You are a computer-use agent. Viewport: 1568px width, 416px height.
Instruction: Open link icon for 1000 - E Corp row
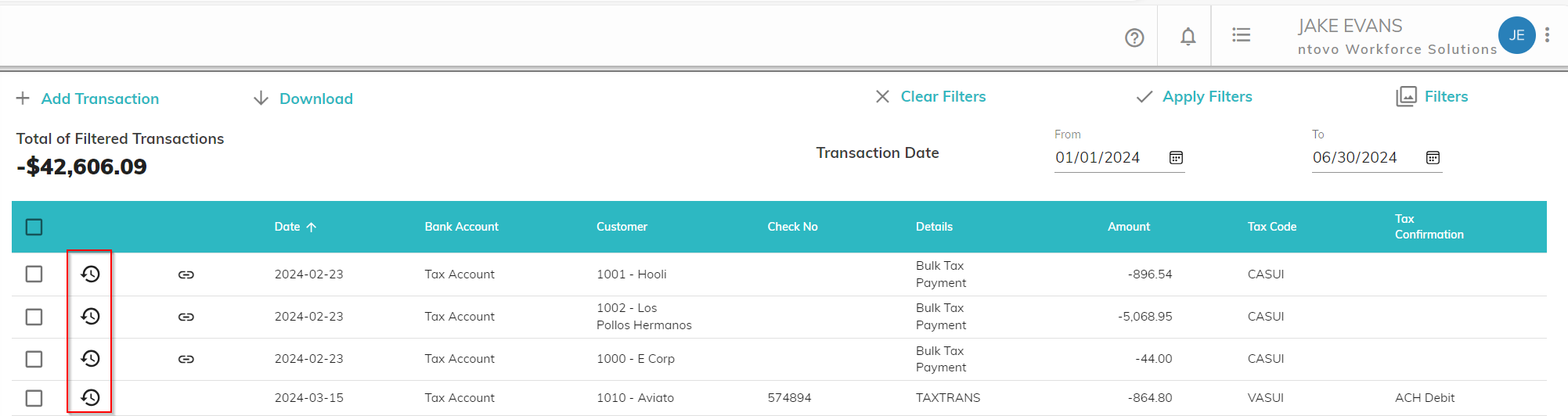click(186, 359)
